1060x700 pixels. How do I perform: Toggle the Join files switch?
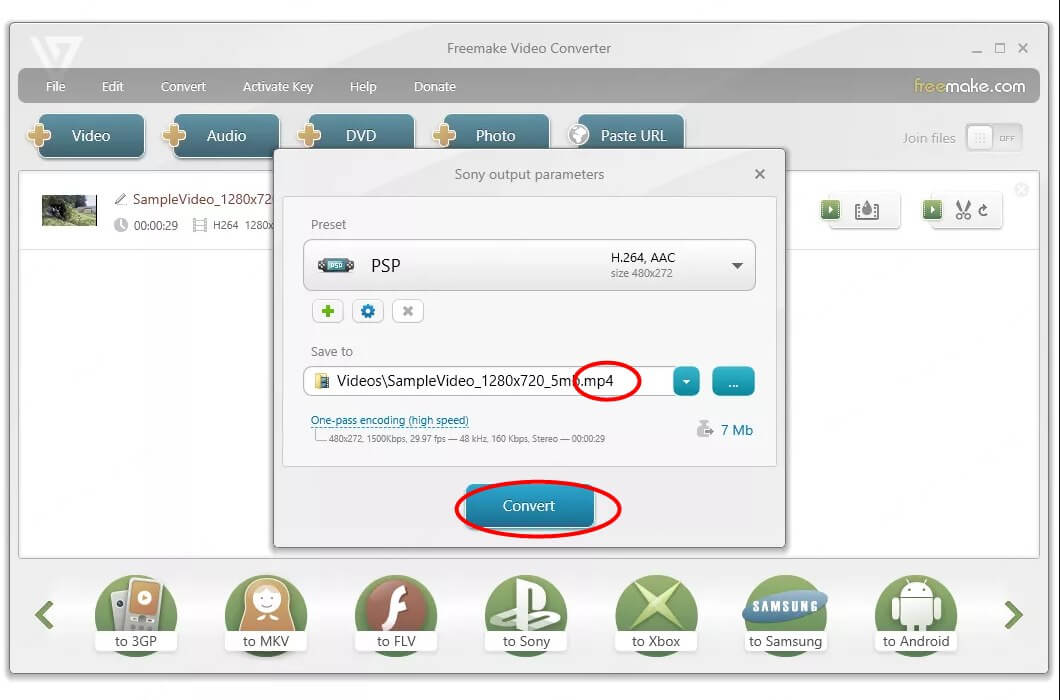(x=994, y=138)
